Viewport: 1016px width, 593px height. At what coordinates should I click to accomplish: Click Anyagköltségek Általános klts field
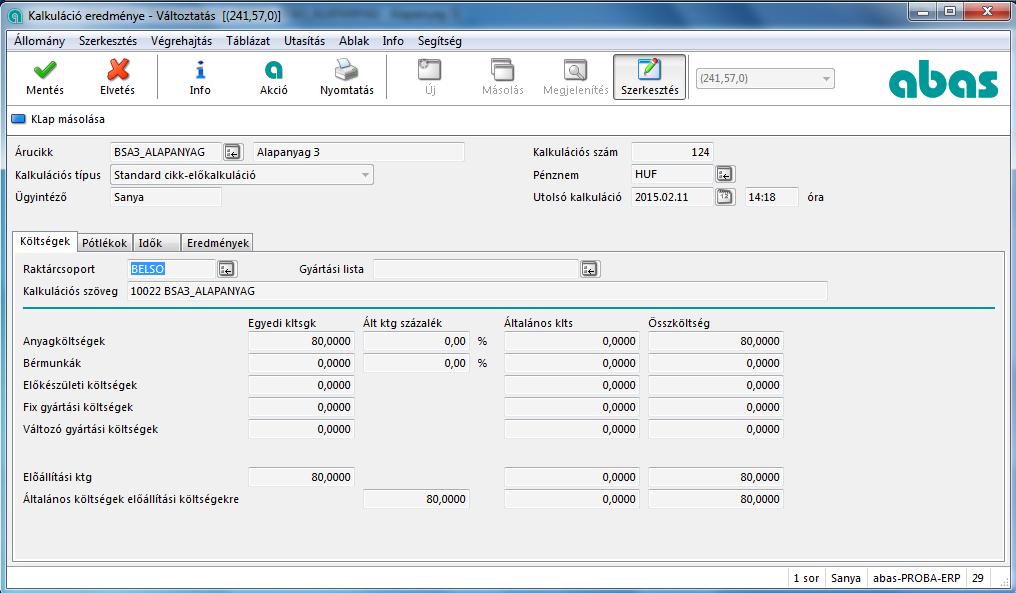click(x=572, y=341)
